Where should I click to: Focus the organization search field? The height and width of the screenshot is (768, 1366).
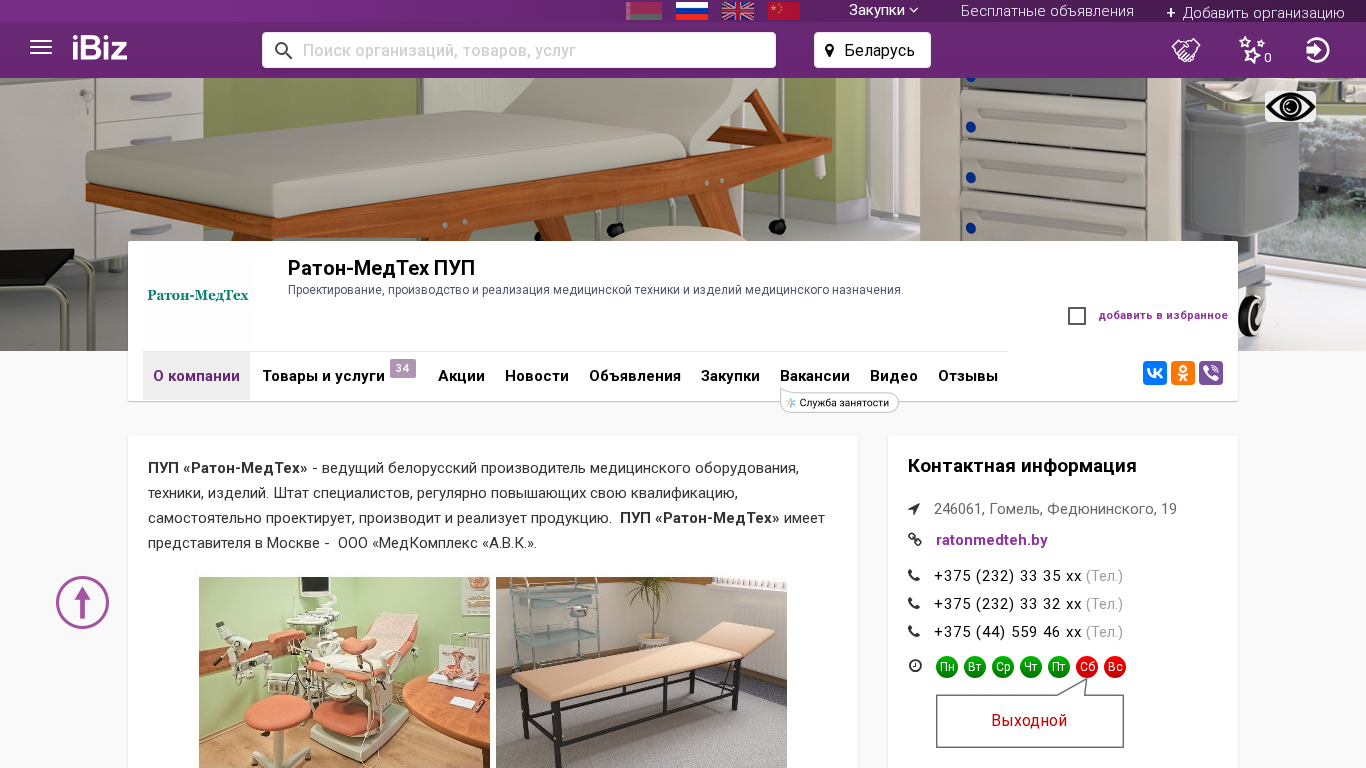[x=519, y=50]
